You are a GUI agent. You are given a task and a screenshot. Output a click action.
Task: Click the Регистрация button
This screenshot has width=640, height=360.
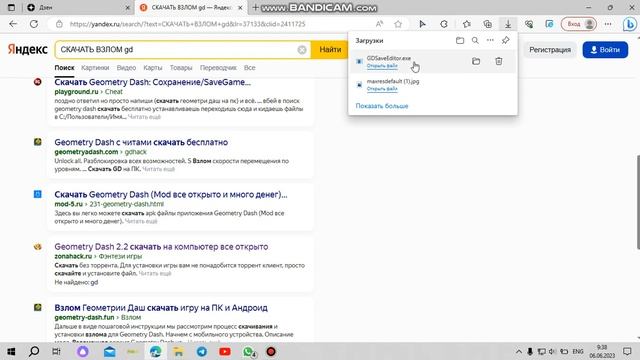(550, 50)
